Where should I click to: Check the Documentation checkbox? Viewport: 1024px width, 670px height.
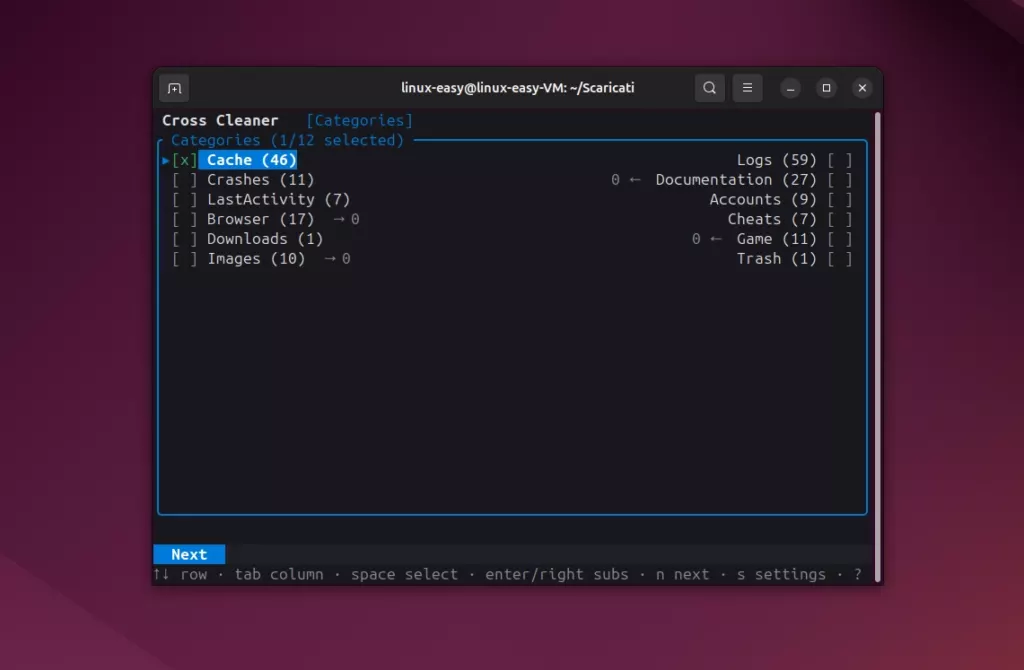coord(840,180)
